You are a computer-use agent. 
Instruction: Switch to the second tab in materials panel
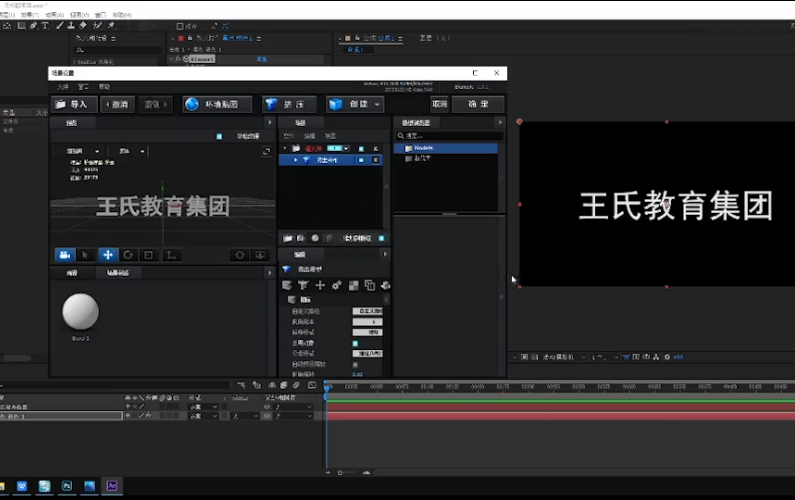pos(118,273)
